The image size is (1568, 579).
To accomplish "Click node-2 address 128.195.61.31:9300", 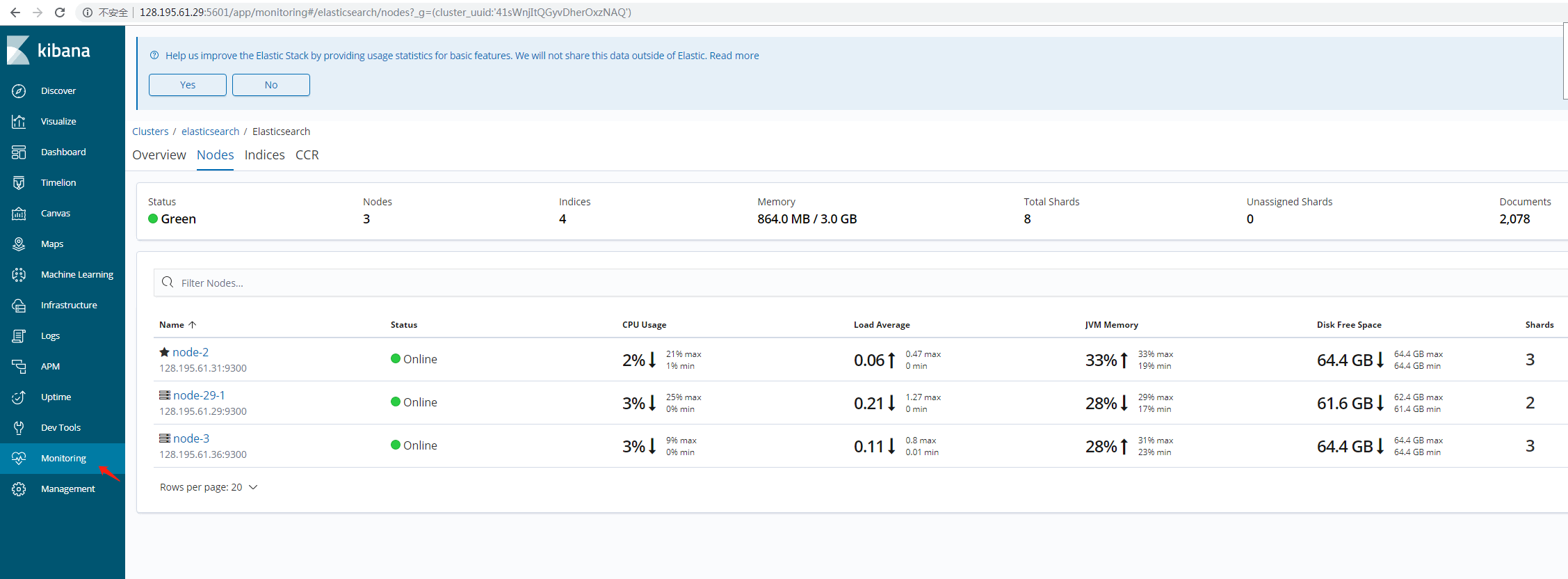I will click(x=203, y=368).
